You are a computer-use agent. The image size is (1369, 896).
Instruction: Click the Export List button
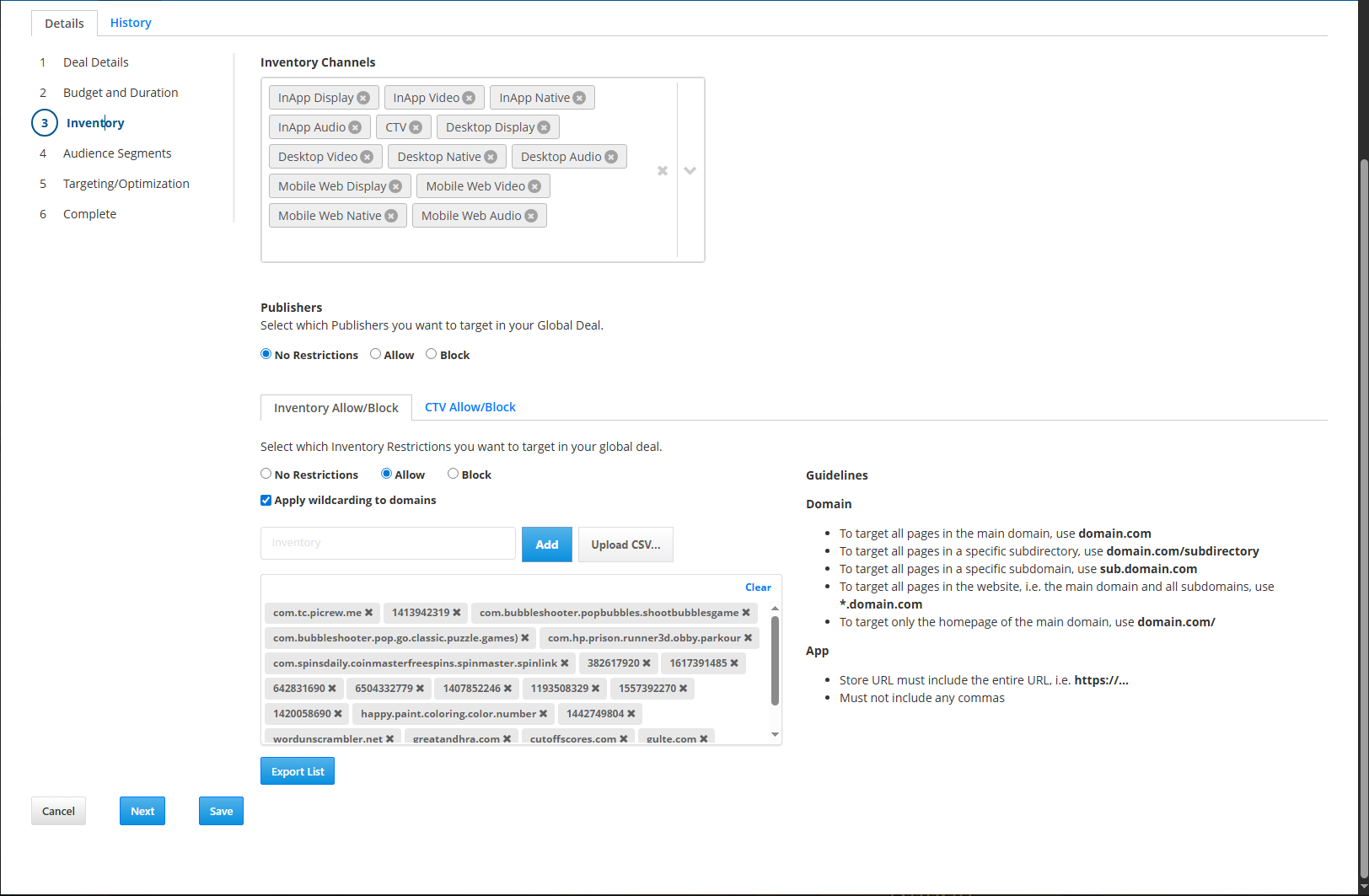(x=298, y=771)
